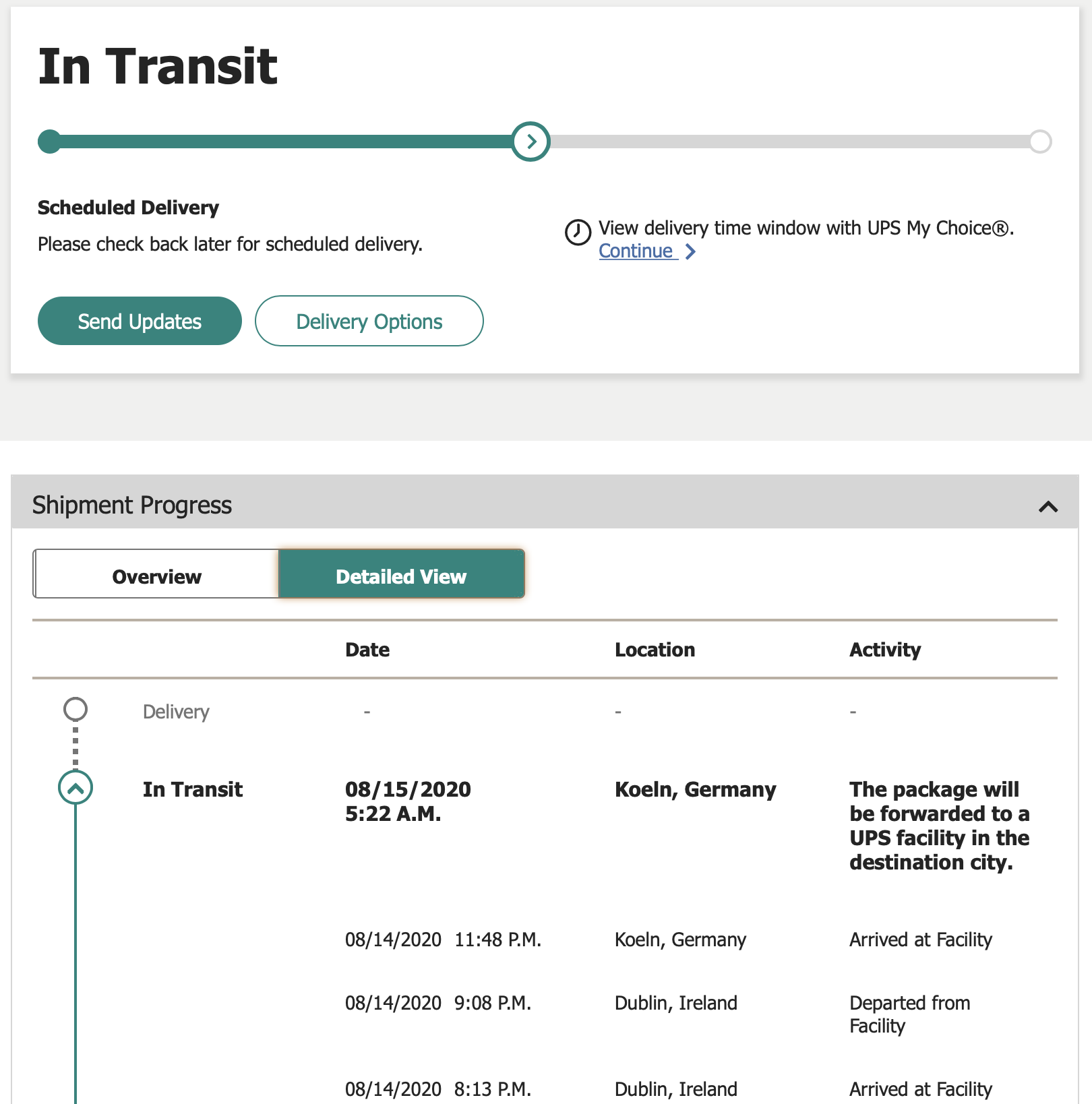Click the 08/14/2020 11:48 P.M. entry
Image resolution: width=1092 pixels, height=1104 pixels.
pos(443,940)
